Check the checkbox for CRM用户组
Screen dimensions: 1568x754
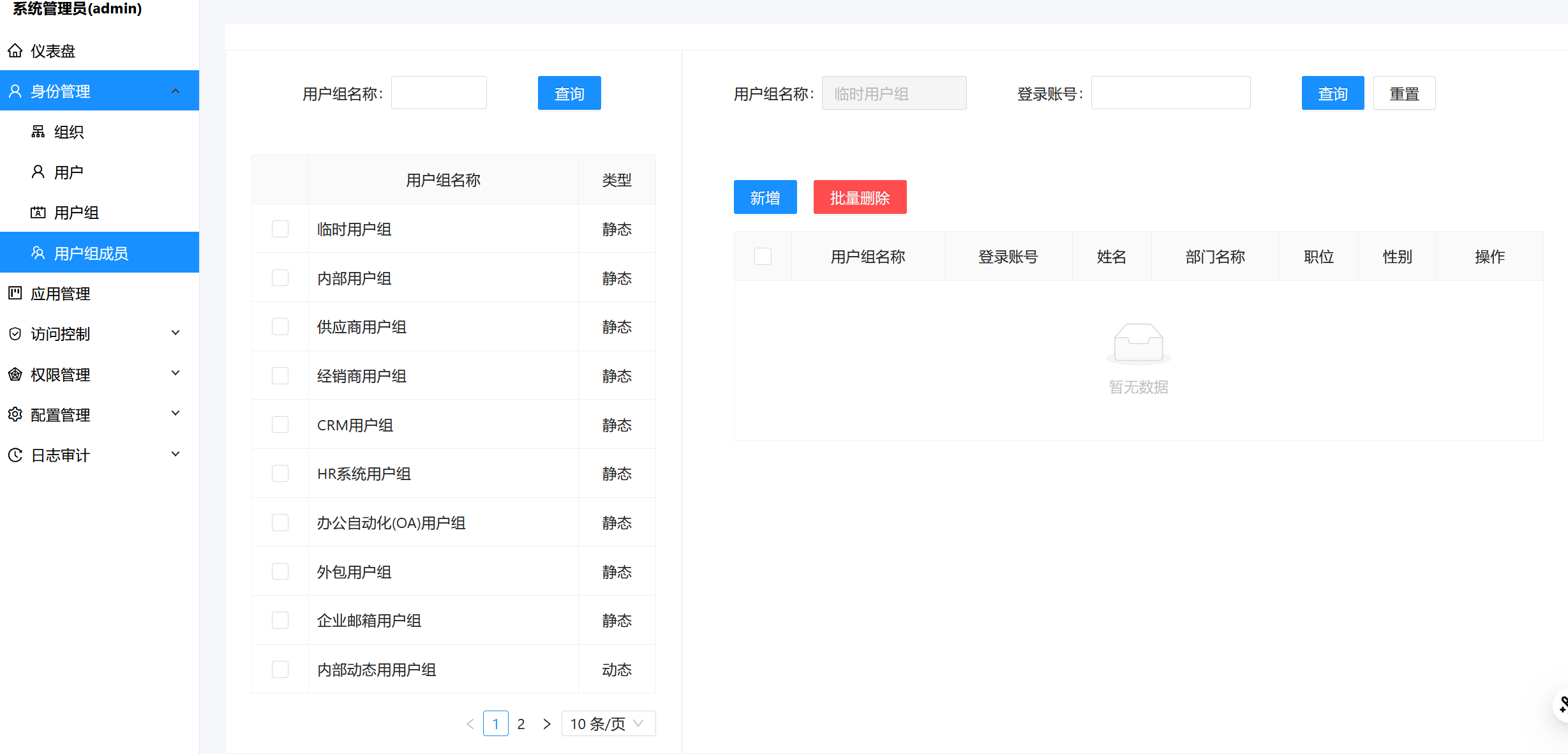pos(280,424)
